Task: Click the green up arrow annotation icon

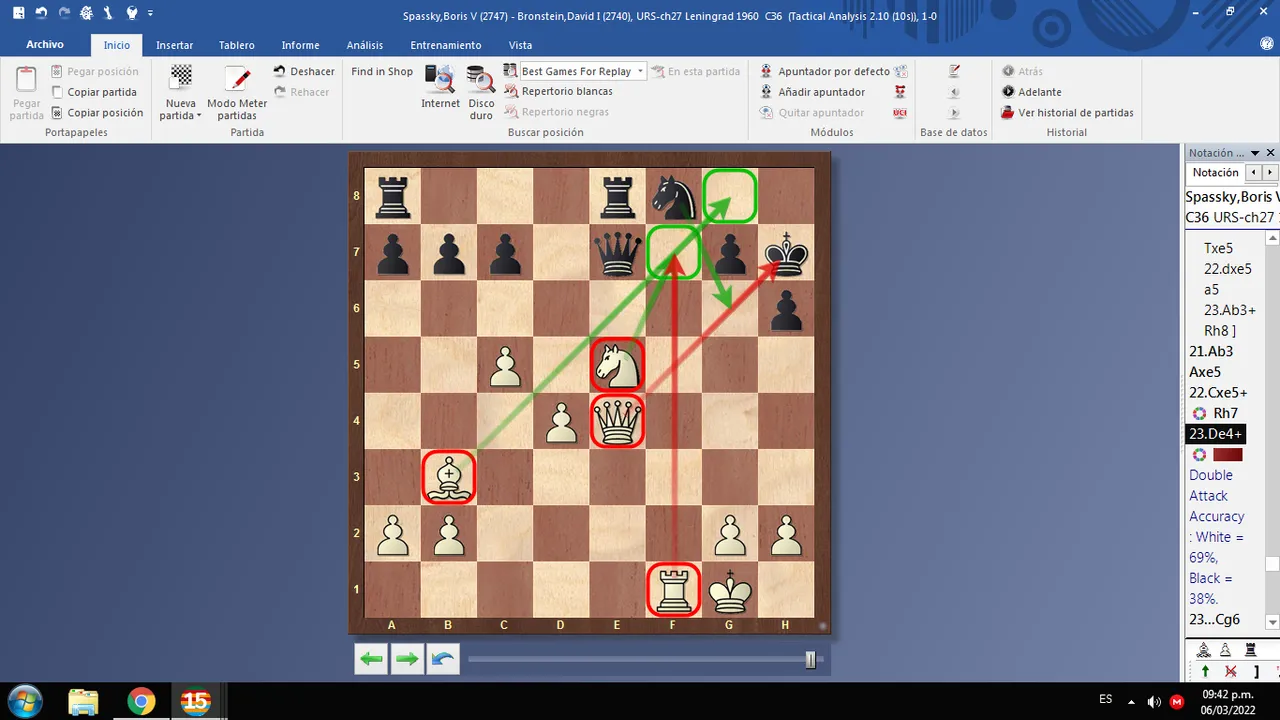Action: coord(1204,671)
